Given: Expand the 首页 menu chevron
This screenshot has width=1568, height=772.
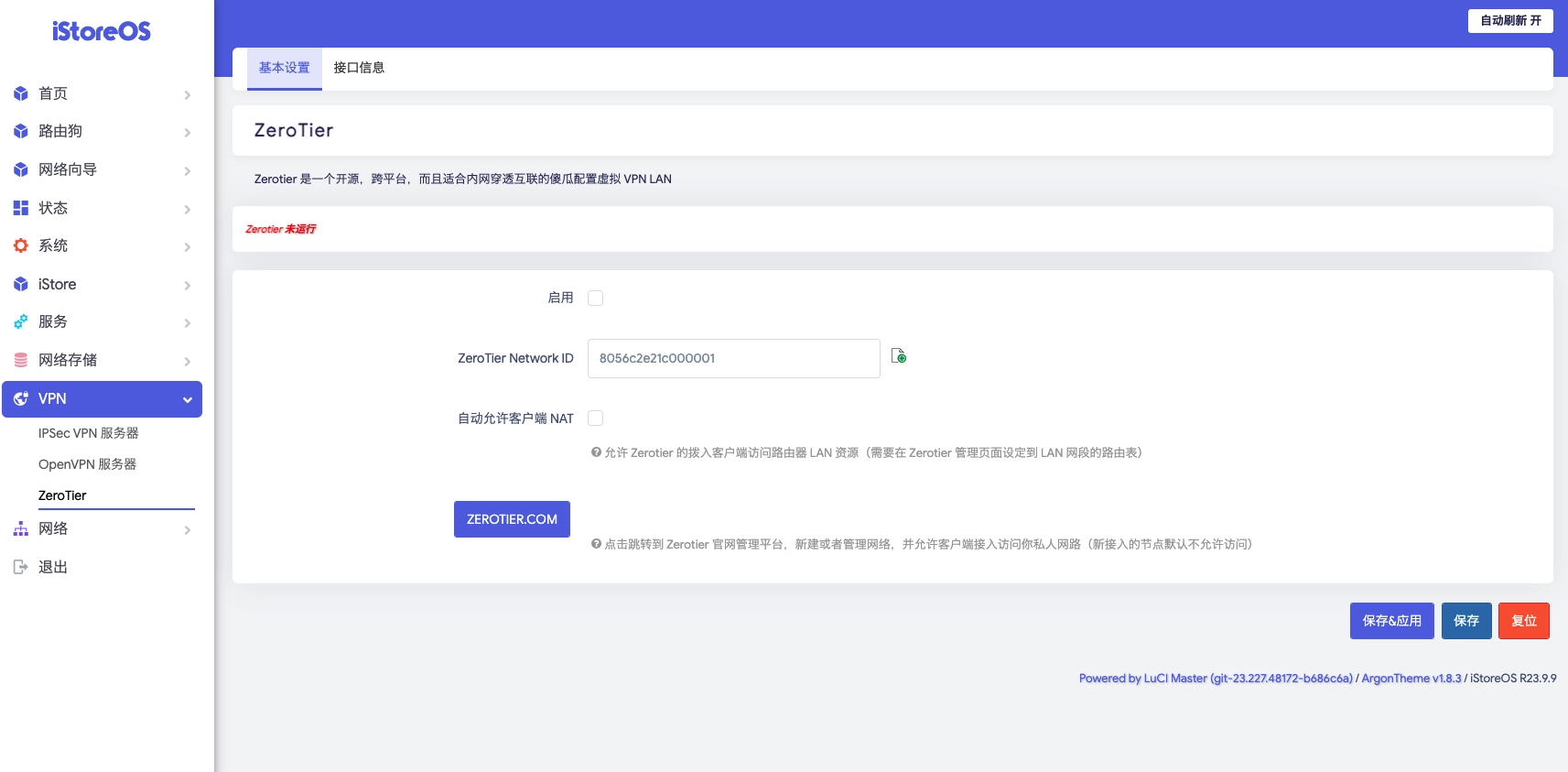Looking at the screenshot, I should click(x=187, y=94).
